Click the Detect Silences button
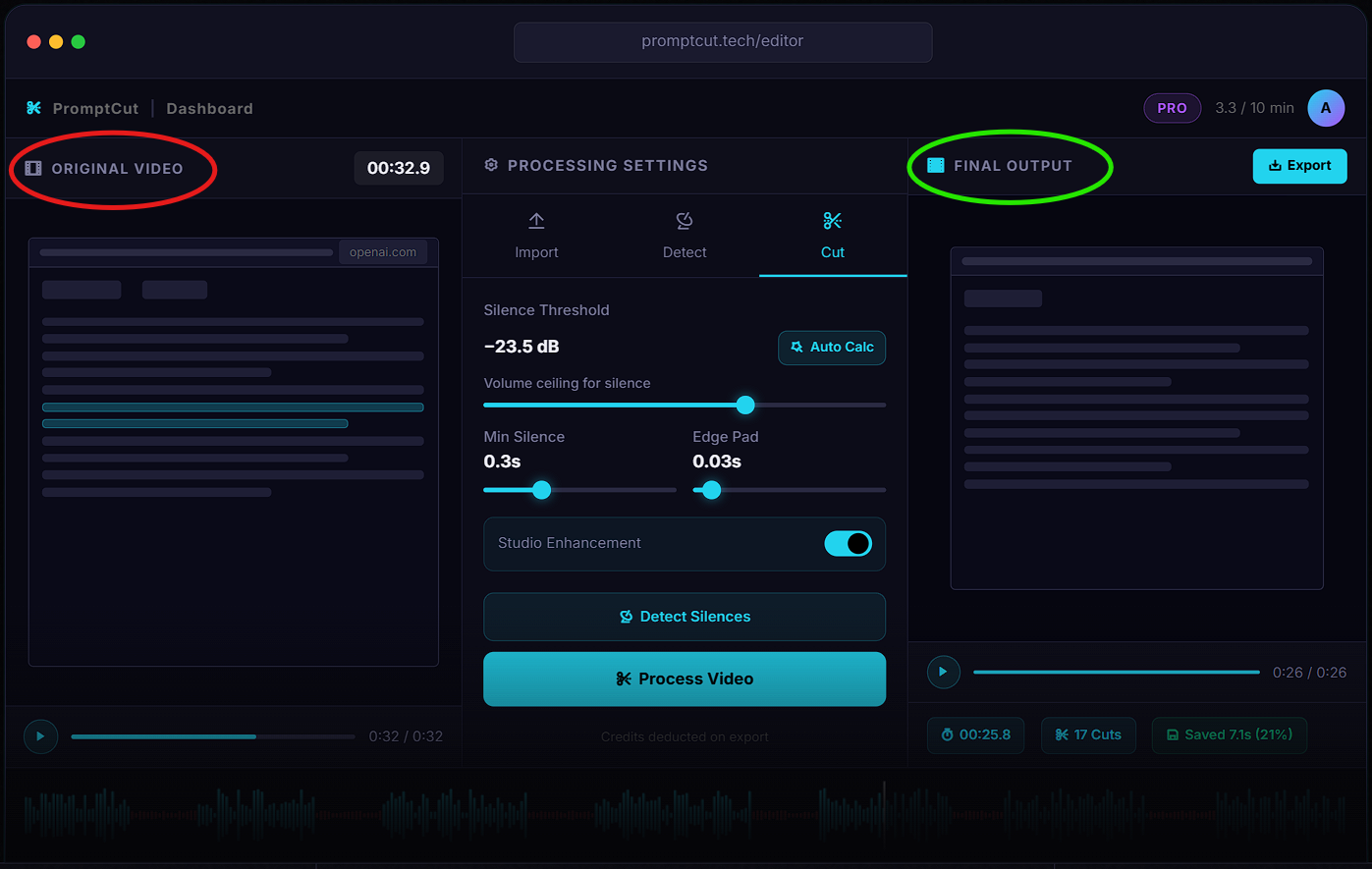This screenshot has height=869, width=1372. (x=685, y=617)
